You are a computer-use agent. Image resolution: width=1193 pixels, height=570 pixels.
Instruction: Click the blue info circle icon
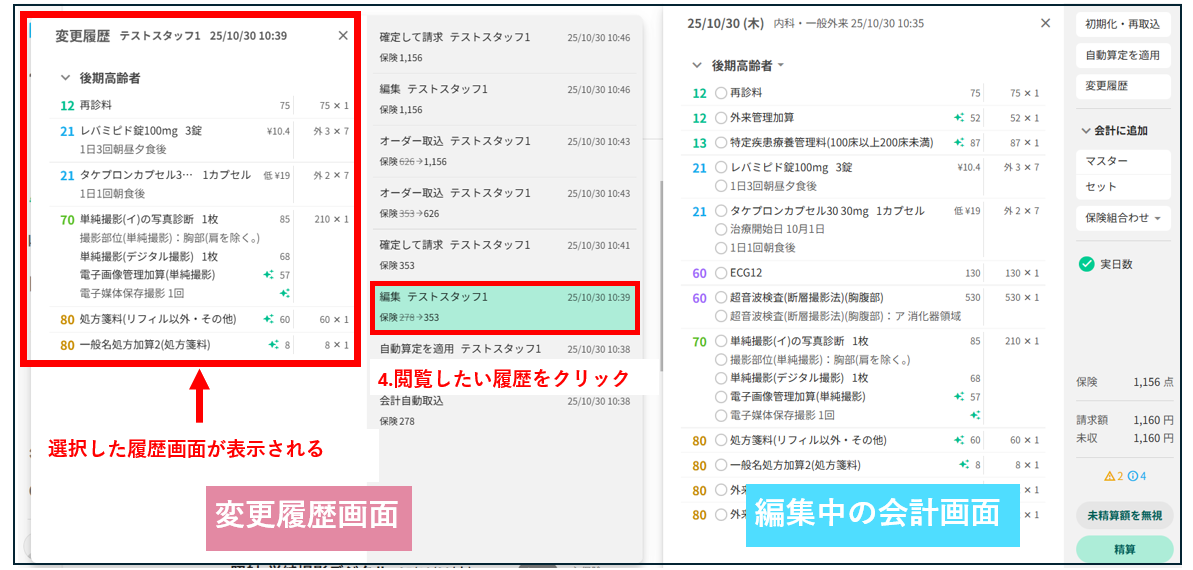(x=1132, y=476)
